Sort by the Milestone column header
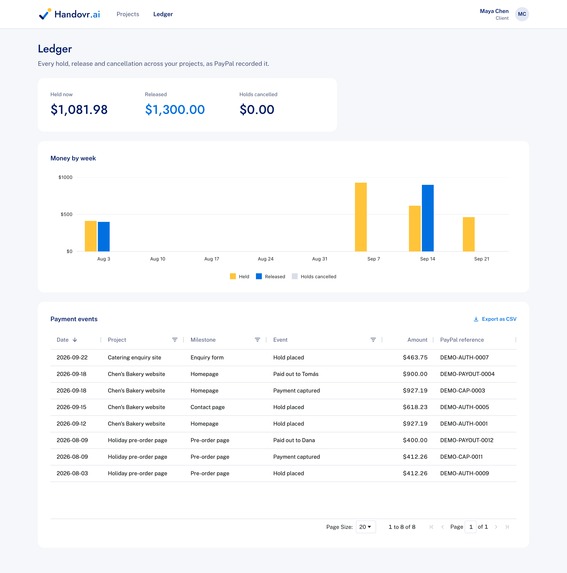This screenshot has height=573, width=567. point(203,340)
